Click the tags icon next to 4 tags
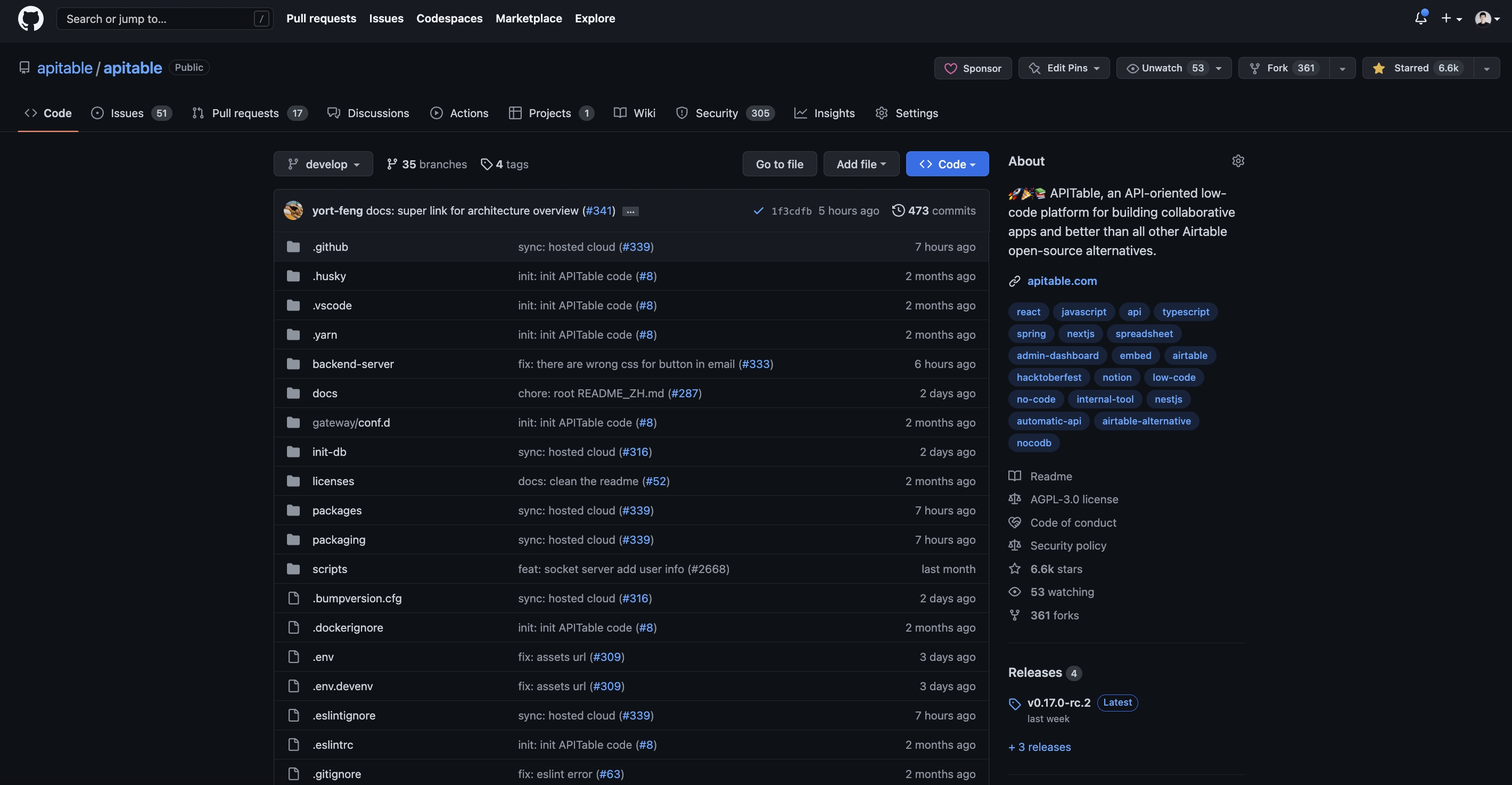Screen dimensions: 1512x785 pyautogui.click(x=486, y=165)
